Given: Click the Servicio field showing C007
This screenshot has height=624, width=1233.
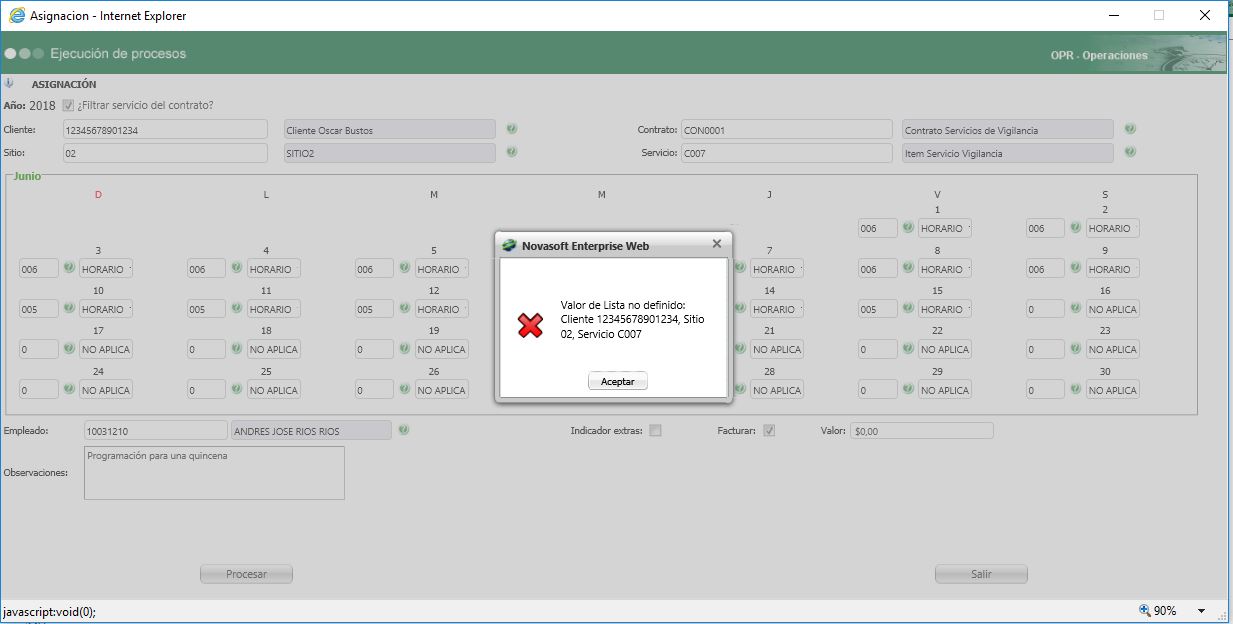Looking at the screenshot, I should [787, 153].
